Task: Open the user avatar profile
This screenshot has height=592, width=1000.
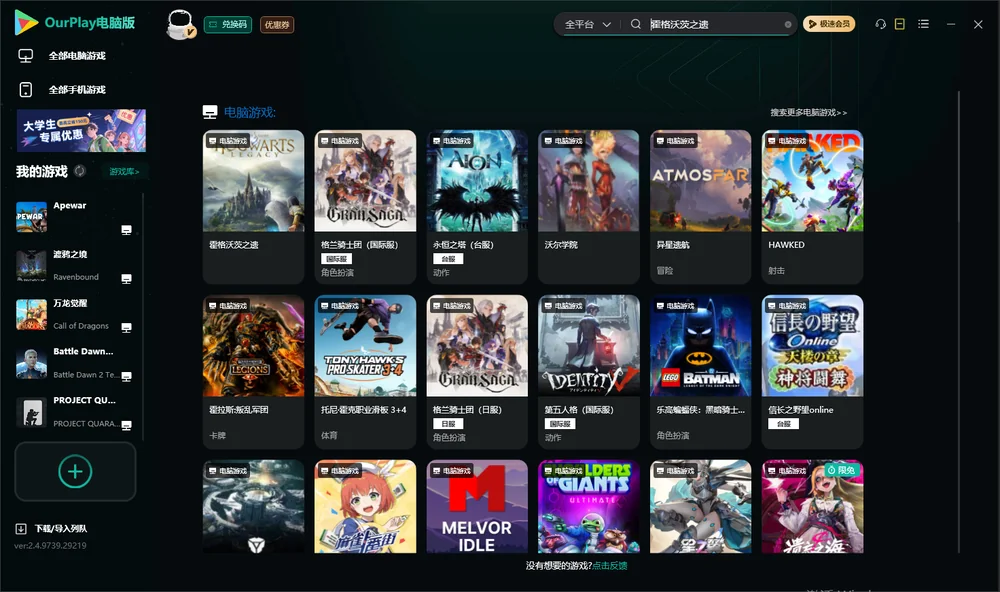Action: tap(180, 24)
